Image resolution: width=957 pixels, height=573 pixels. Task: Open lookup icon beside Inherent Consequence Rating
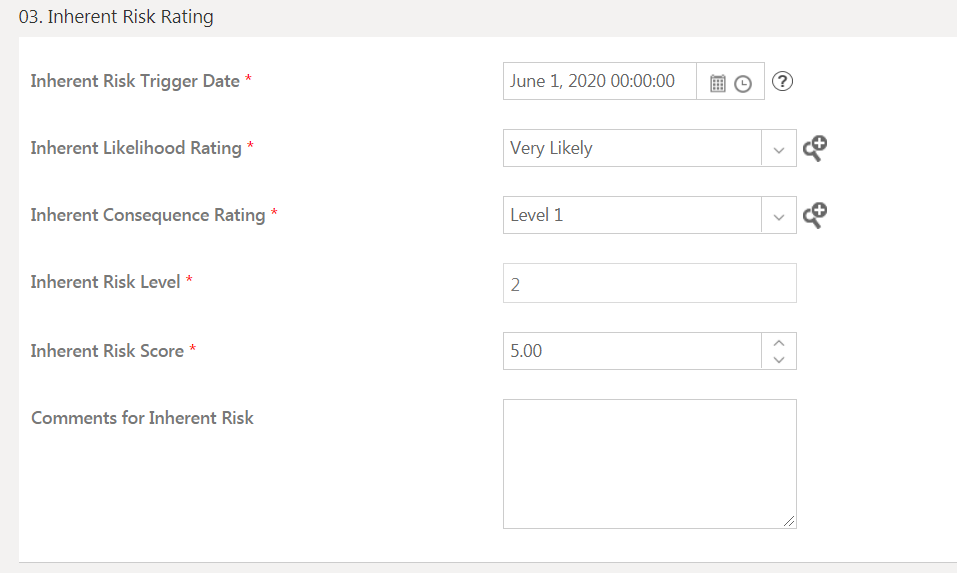pyautogui.click(x=815, y=215)
